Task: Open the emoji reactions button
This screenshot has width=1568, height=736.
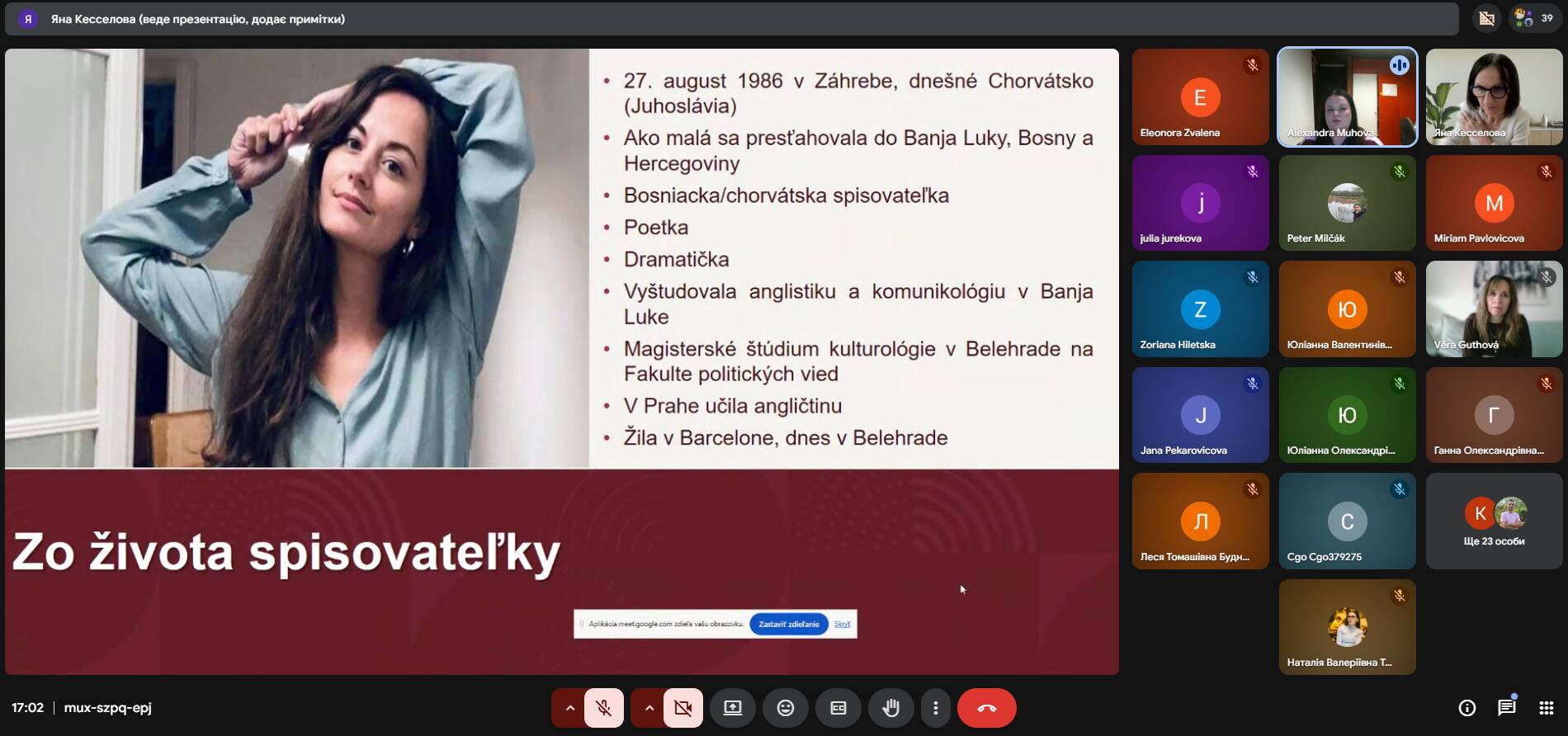Action: [785, 708]
